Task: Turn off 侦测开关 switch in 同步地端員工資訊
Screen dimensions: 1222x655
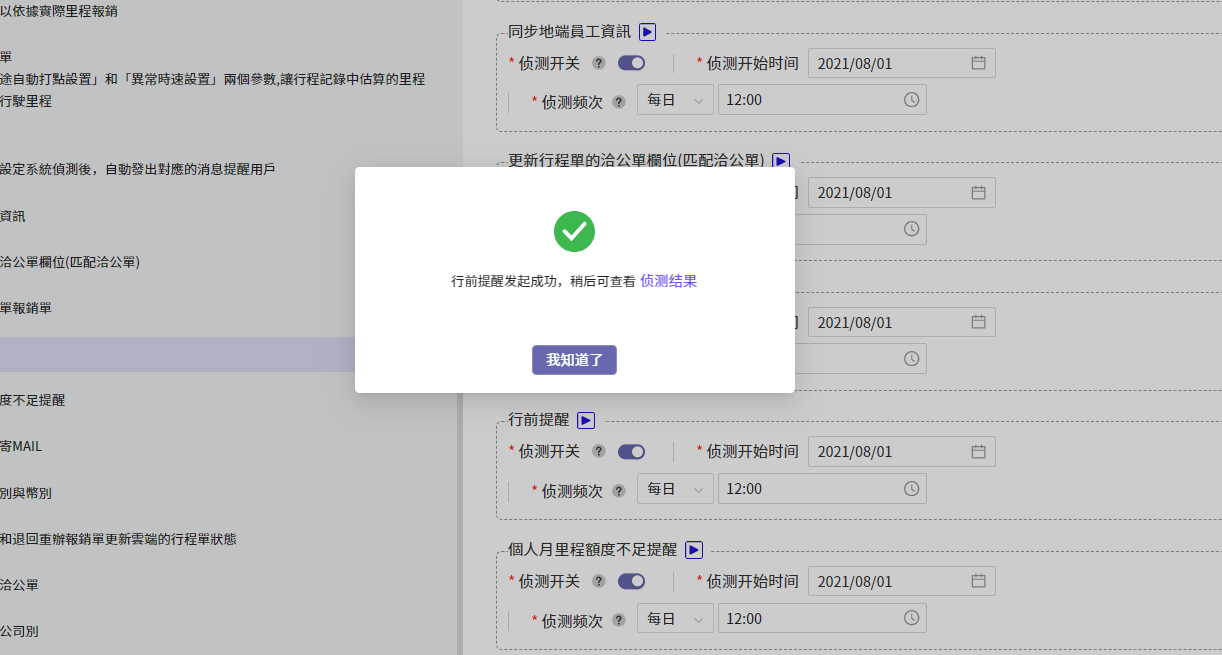Action: [x=631, y=63]
